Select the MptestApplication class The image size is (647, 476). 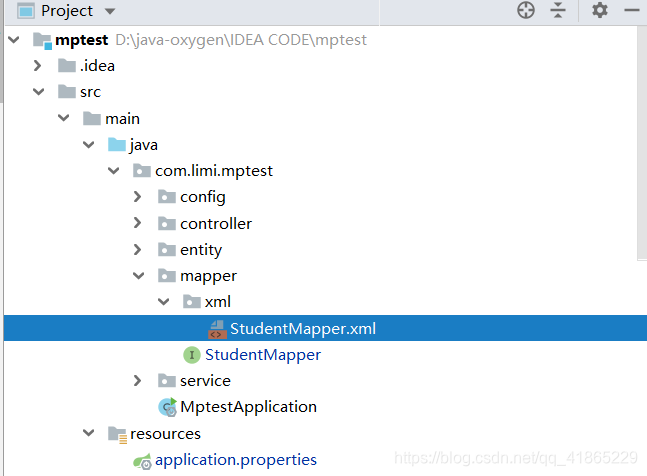[248, 407]
